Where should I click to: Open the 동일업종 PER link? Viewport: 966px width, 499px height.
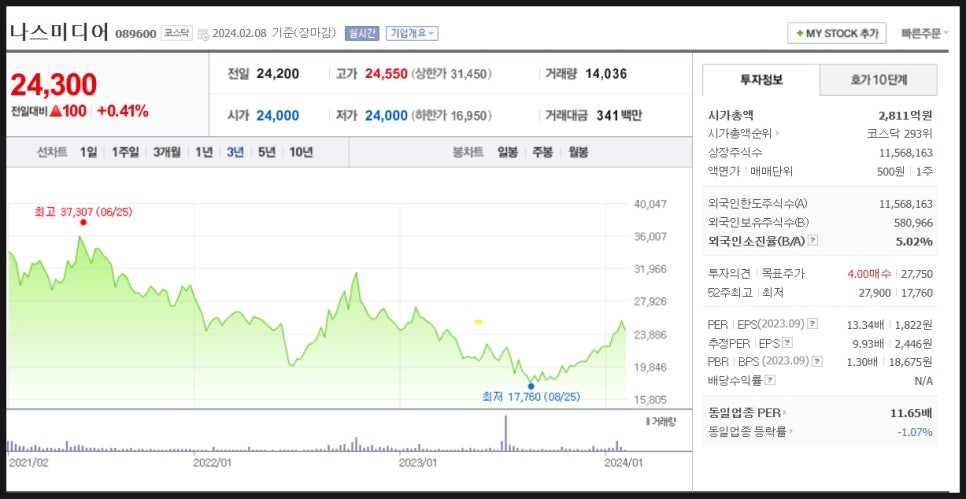tap(748, 413)
